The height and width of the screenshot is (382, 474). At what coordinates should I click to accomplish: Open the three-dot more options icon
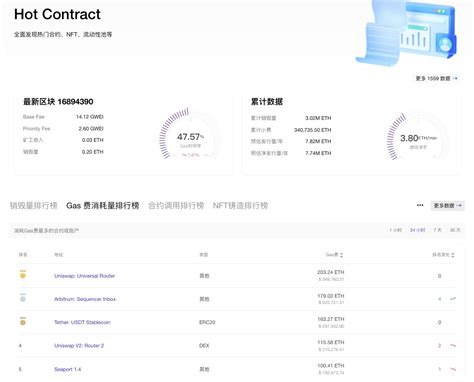(420, 205)
